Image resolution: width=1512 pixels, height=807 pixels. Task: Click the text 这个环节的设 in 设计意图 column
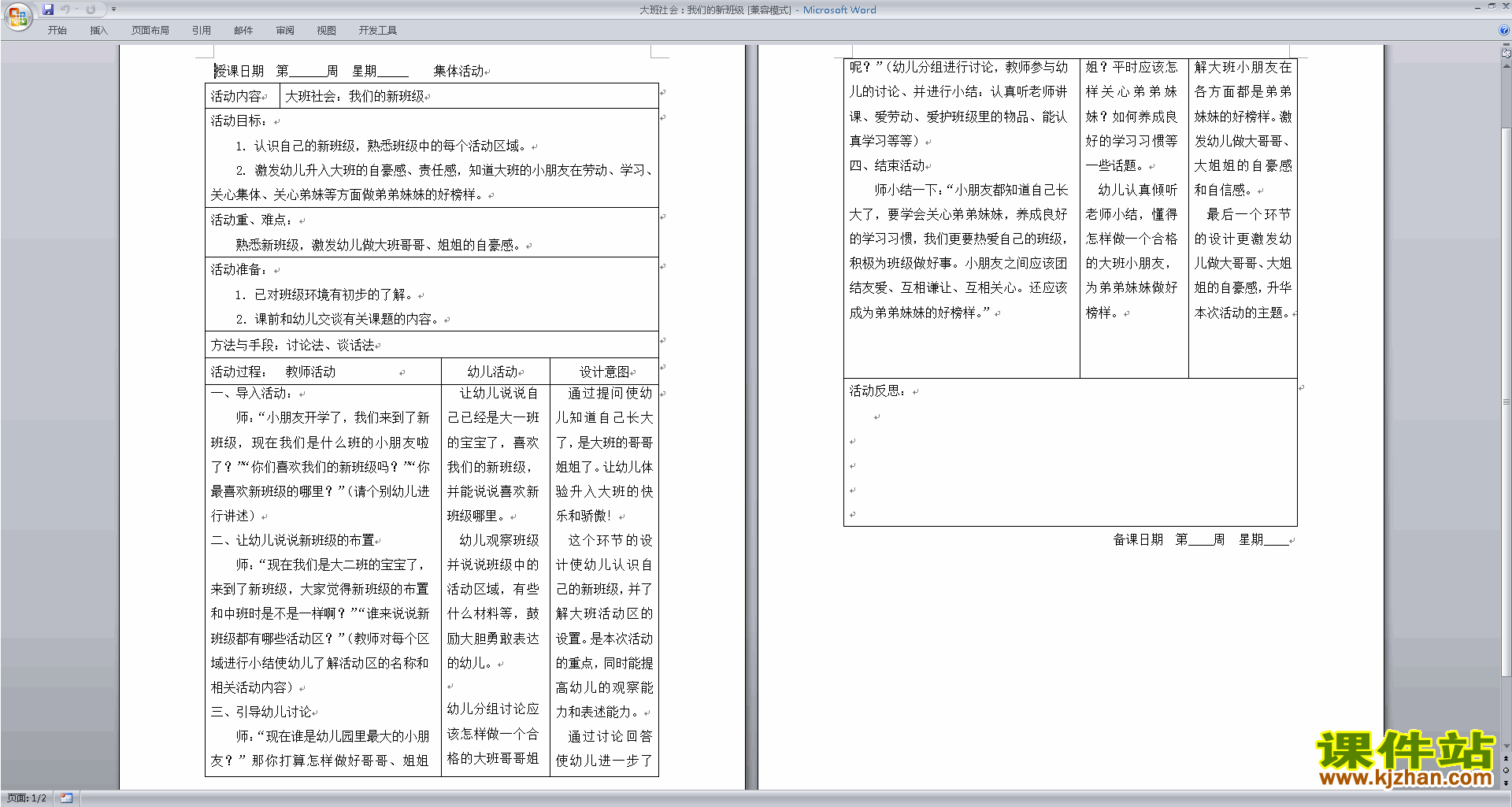610,540
